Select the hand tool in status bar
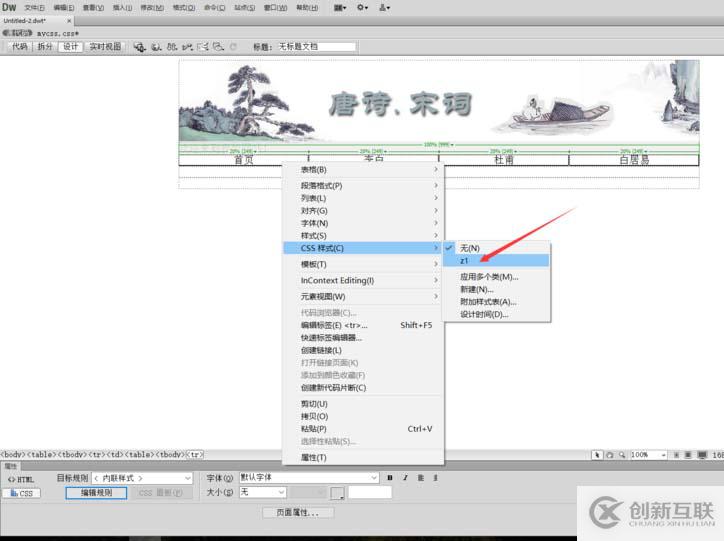The image size is (724, 541). pyautogui.click(x=609, y=455)
